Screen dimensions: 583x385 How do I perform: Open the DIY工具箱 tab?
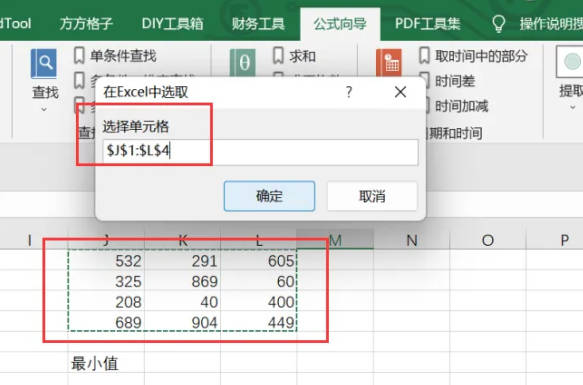coord(173,23)
